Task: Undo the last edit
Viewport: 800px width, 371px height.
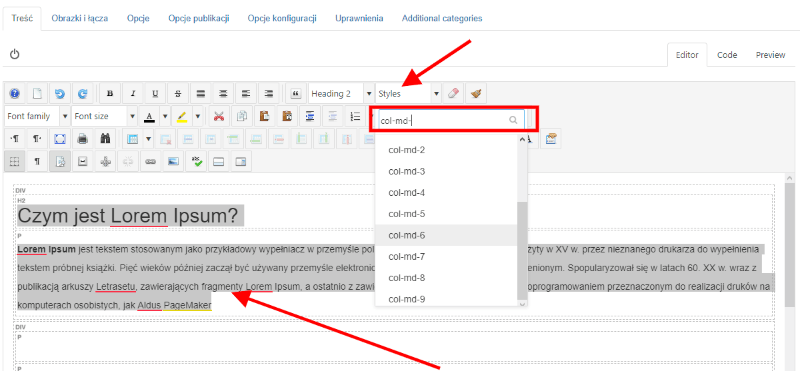Action: point(60,94)
